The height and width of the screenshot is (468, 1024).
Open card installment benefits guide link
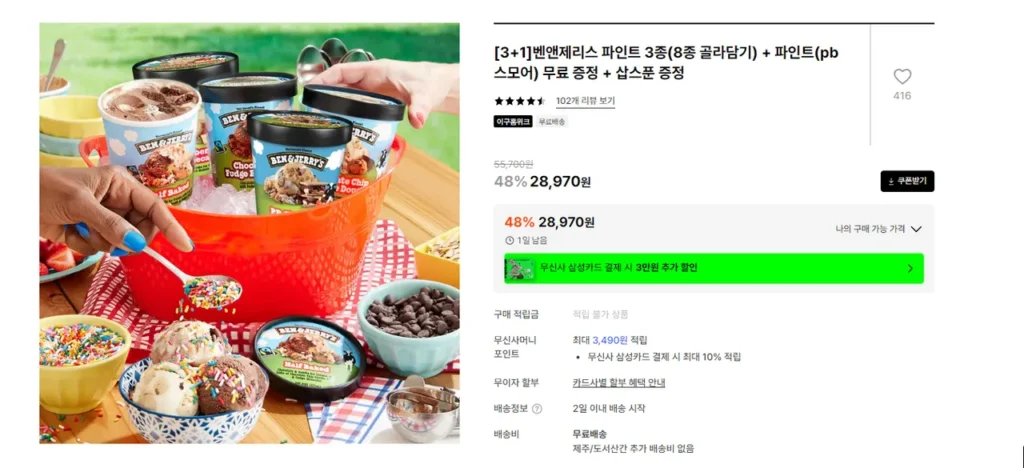618,383
